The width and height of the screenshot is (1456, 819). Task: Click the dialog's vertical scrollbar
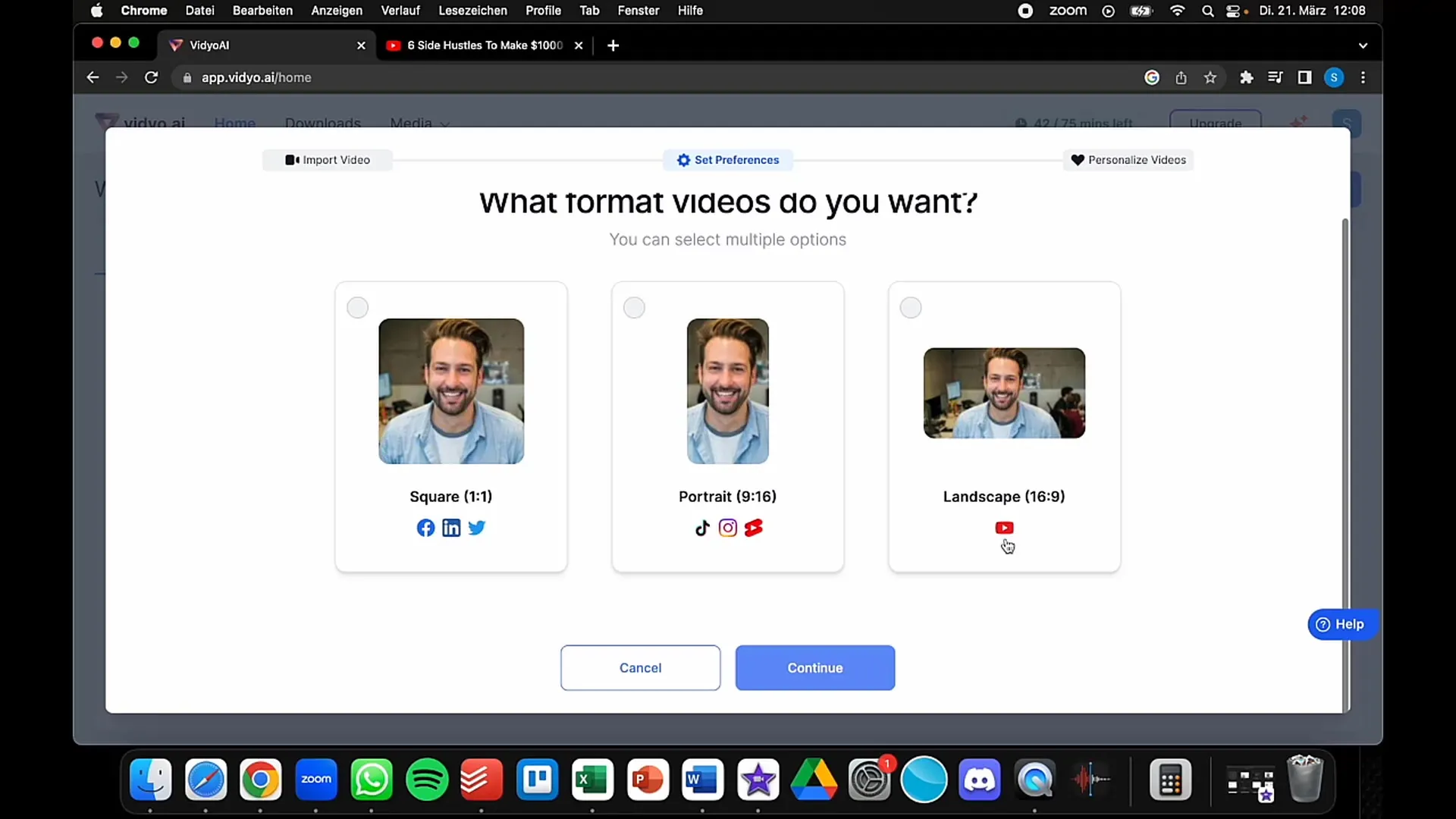1345,464
